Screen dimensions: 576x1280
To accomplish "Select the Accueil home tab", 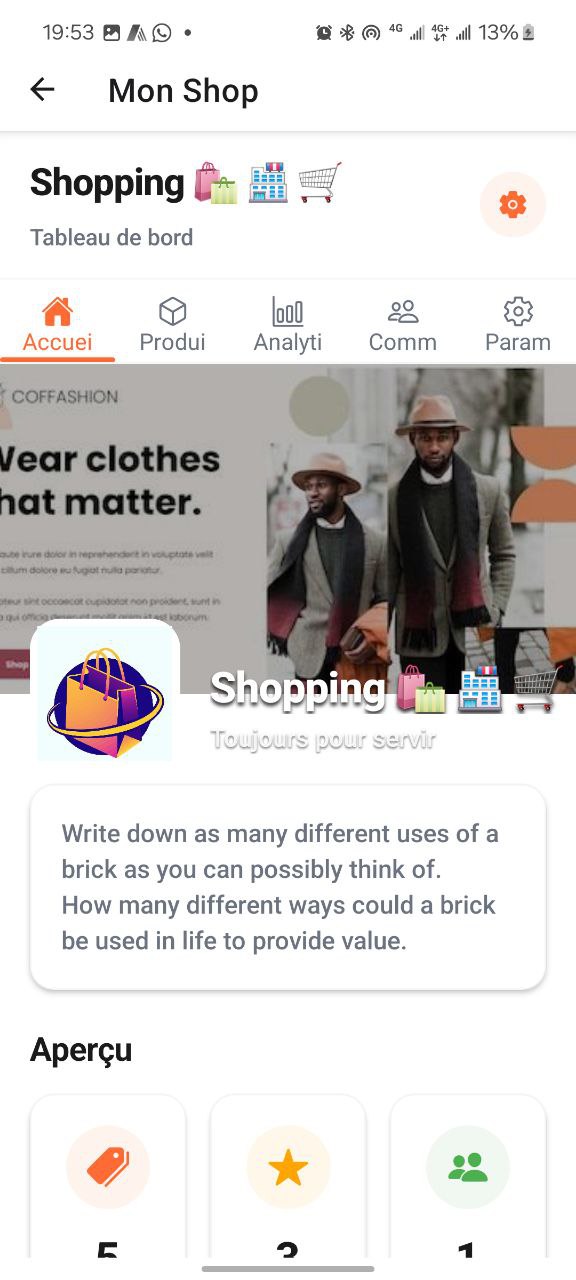I will pos(58,325).
